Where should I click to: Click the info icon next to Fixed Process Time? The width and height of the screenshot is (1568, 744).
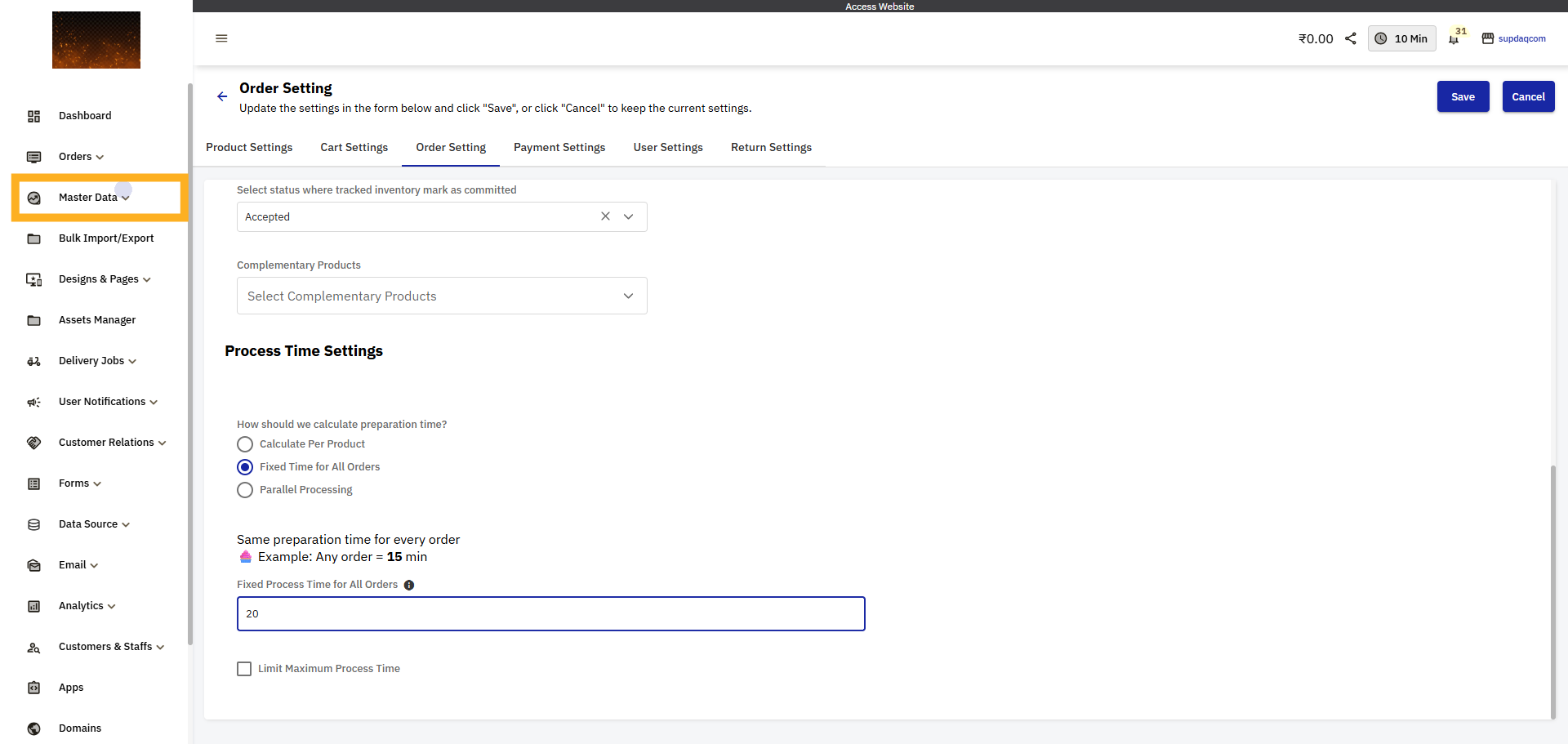click(x=409, y=585)
